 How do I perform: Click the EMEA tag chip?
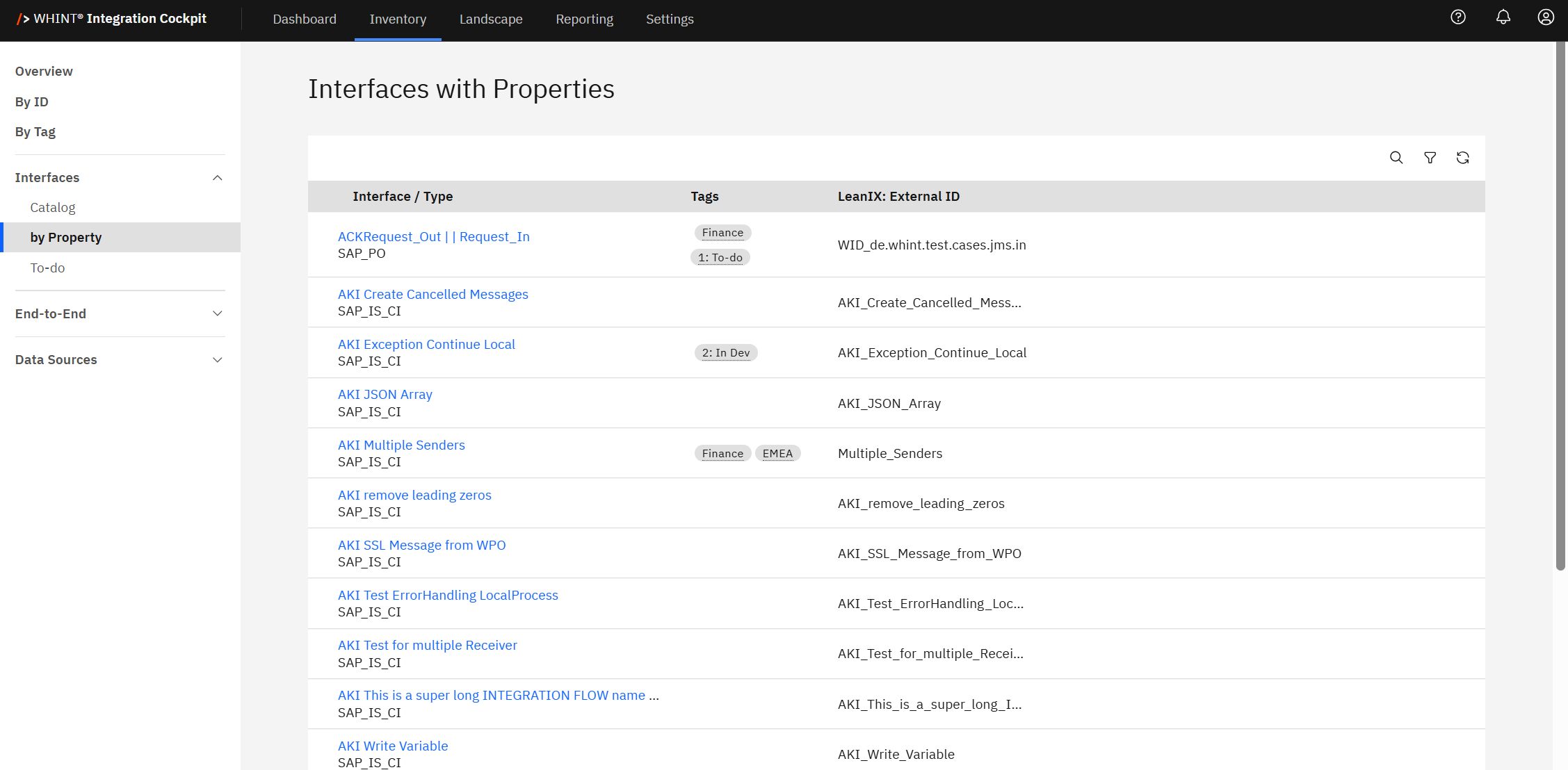(777, 454)
